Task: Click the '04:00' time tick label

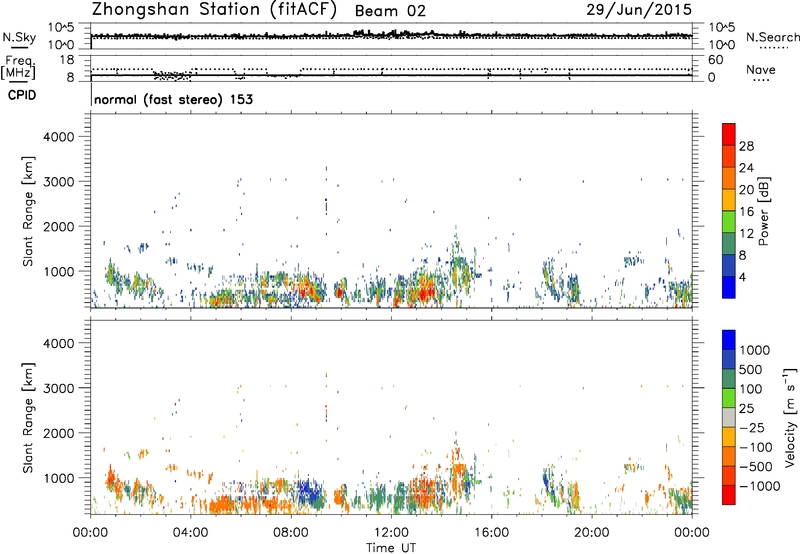Action: pos(190,533)
